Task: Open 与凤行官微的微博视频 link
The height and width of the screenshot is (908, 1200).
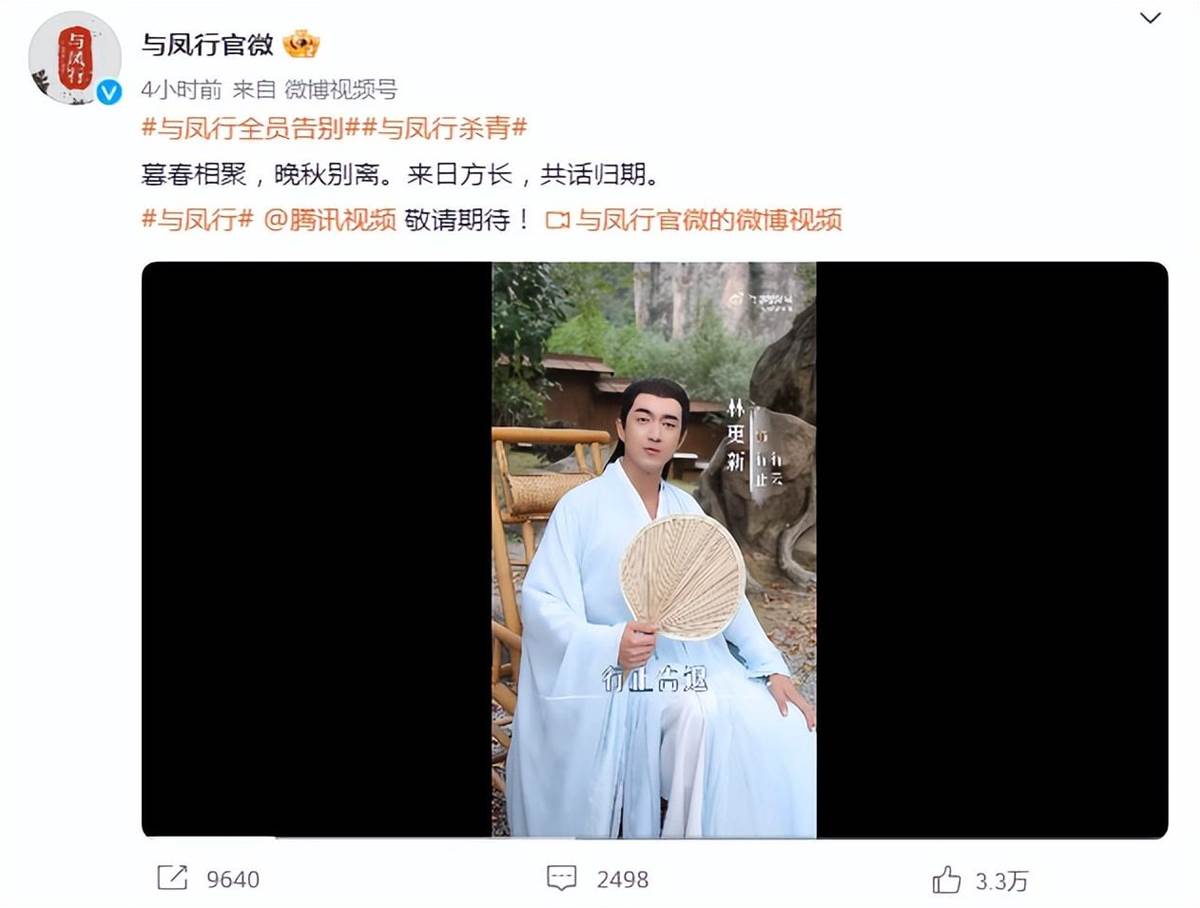Action: pyautogui.click(x=708, y=220)
